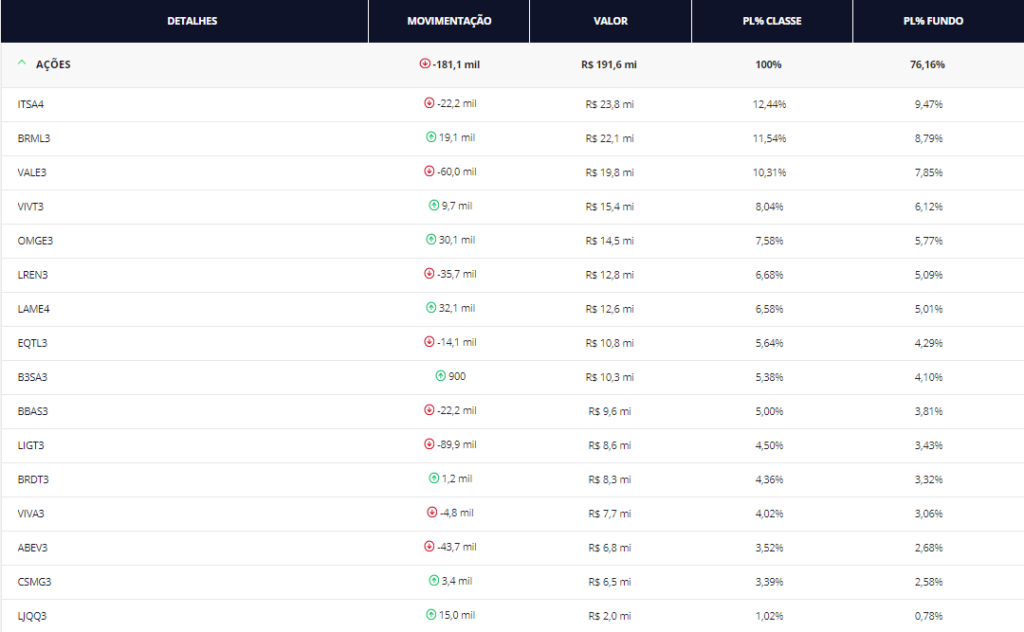Select ticker BRML3
This screenshot has height=632, width=1024.
[x=34, y=138]
